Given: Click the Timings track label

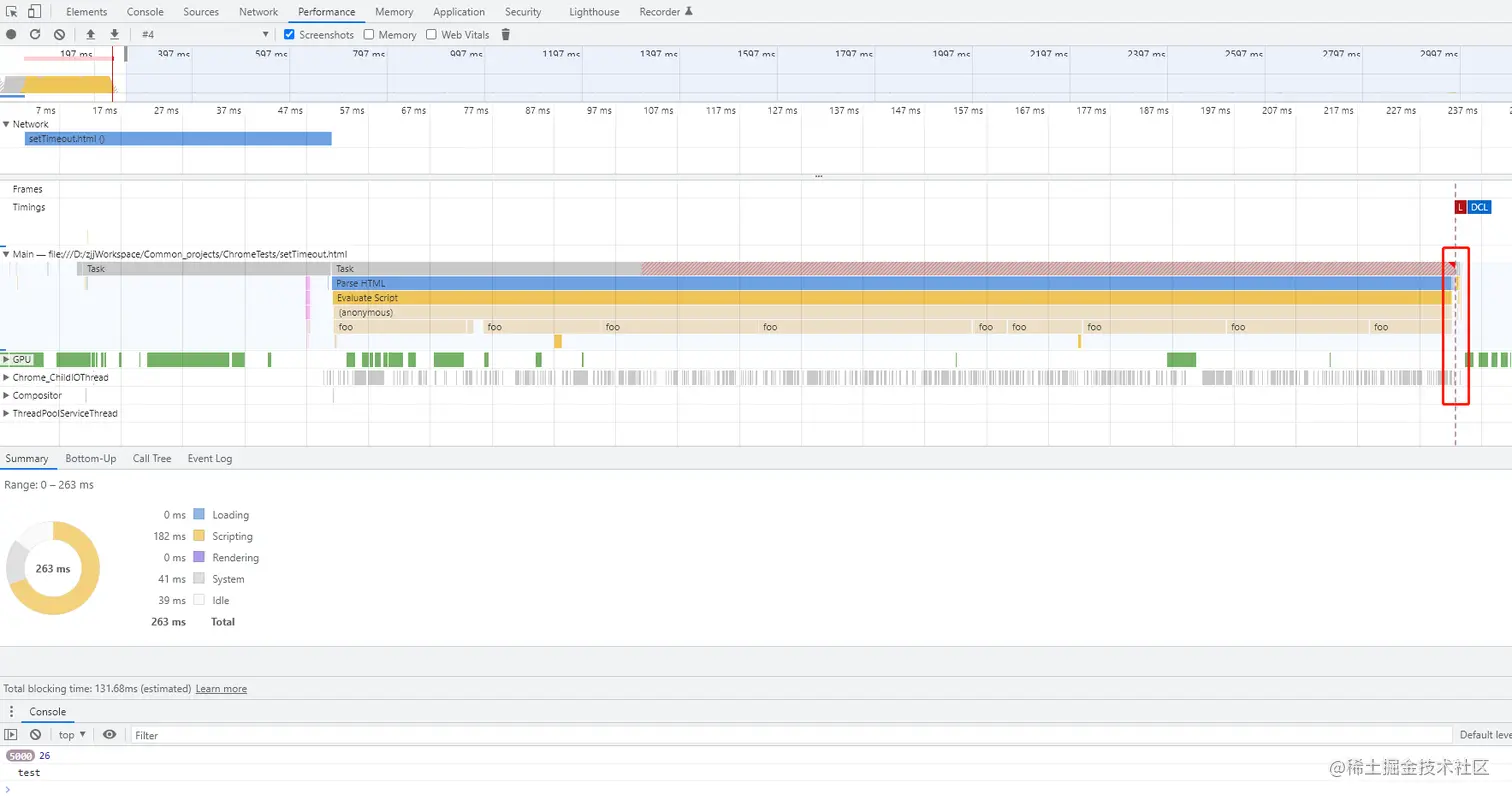Looking at the screenshot, I should tap(29, 207).
